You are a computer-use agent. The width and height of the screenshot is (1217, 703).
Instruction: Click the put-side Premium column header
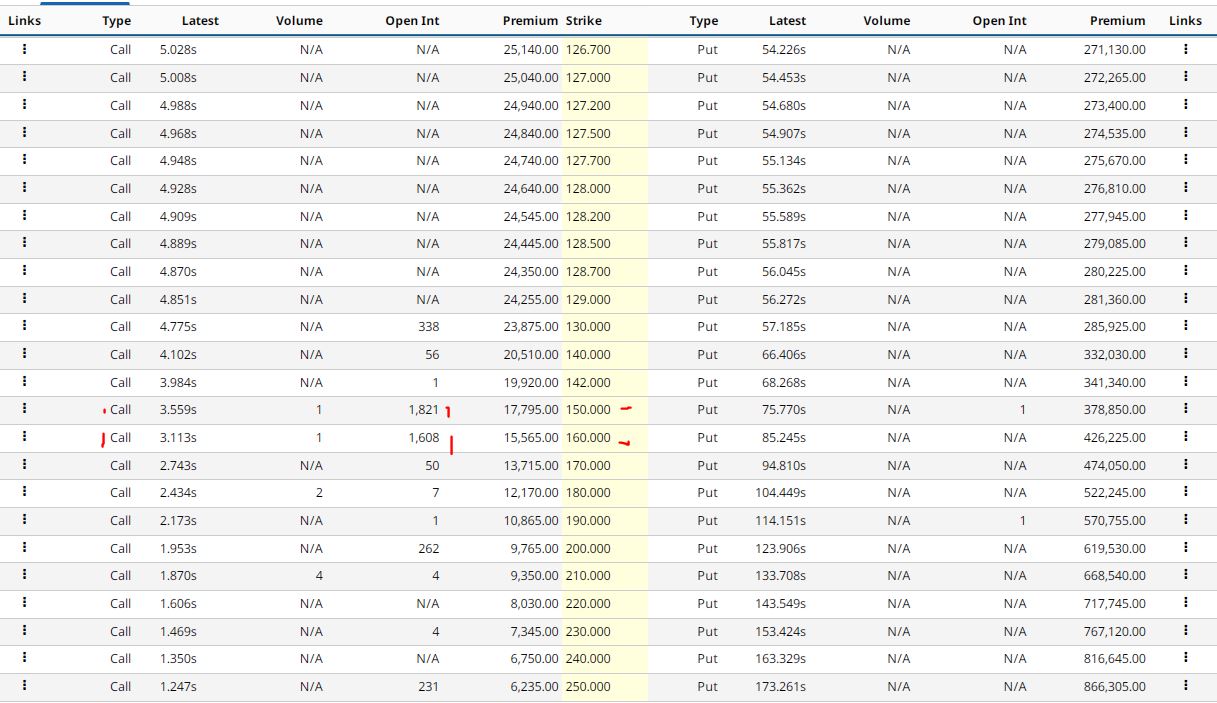1117,21
